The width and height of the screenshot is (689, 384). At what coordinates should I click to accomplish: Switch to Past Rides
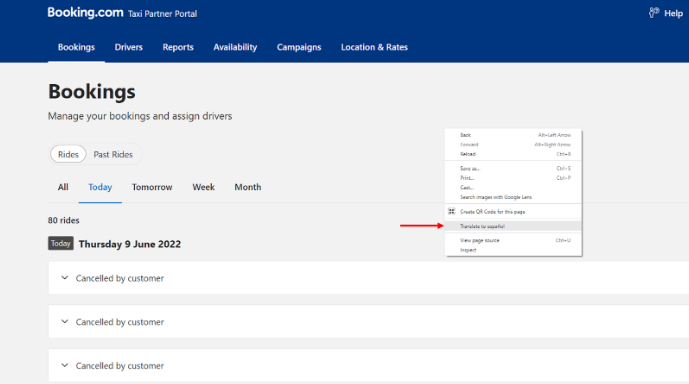coord(113,154)
